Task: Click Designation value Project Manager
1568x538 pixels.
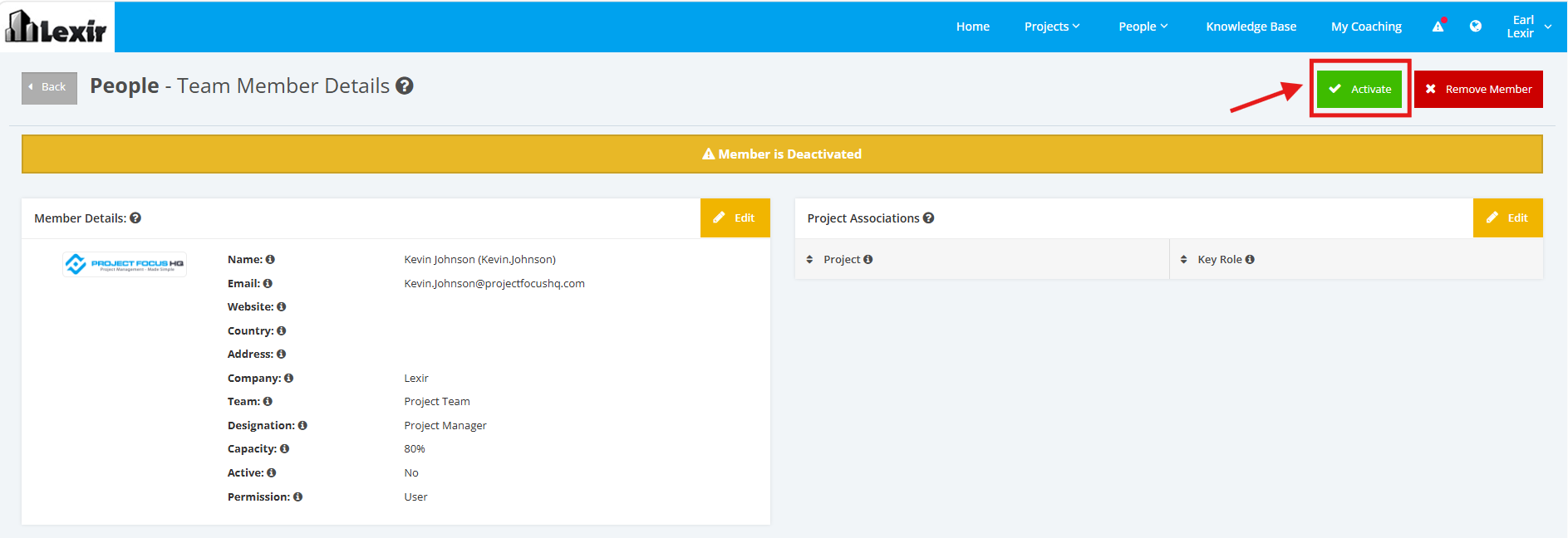Action: point(445,425)
